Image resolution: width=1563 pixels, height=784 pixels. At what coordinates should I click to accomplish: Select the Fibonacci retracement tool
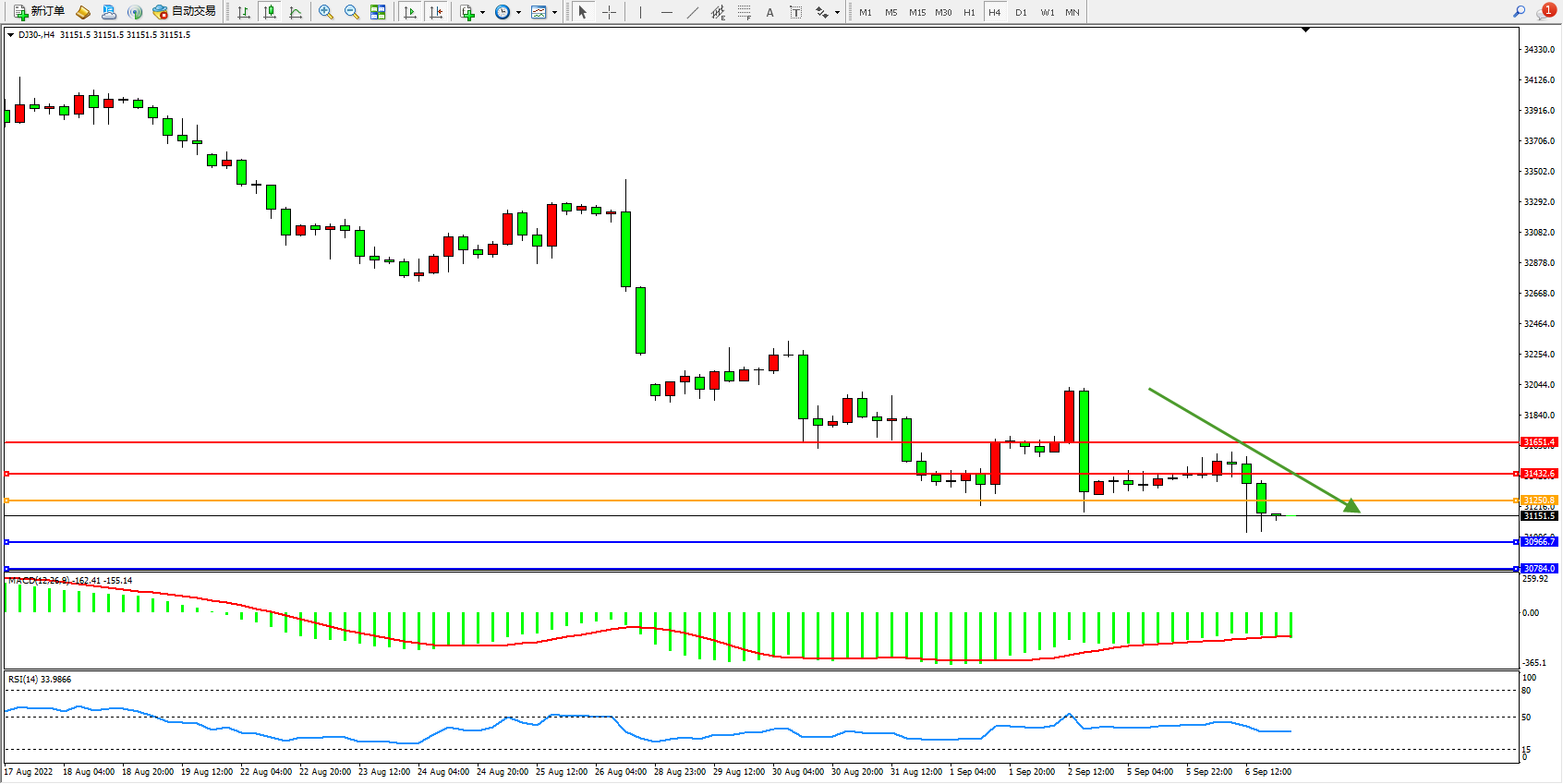click(x=744, y=12)
